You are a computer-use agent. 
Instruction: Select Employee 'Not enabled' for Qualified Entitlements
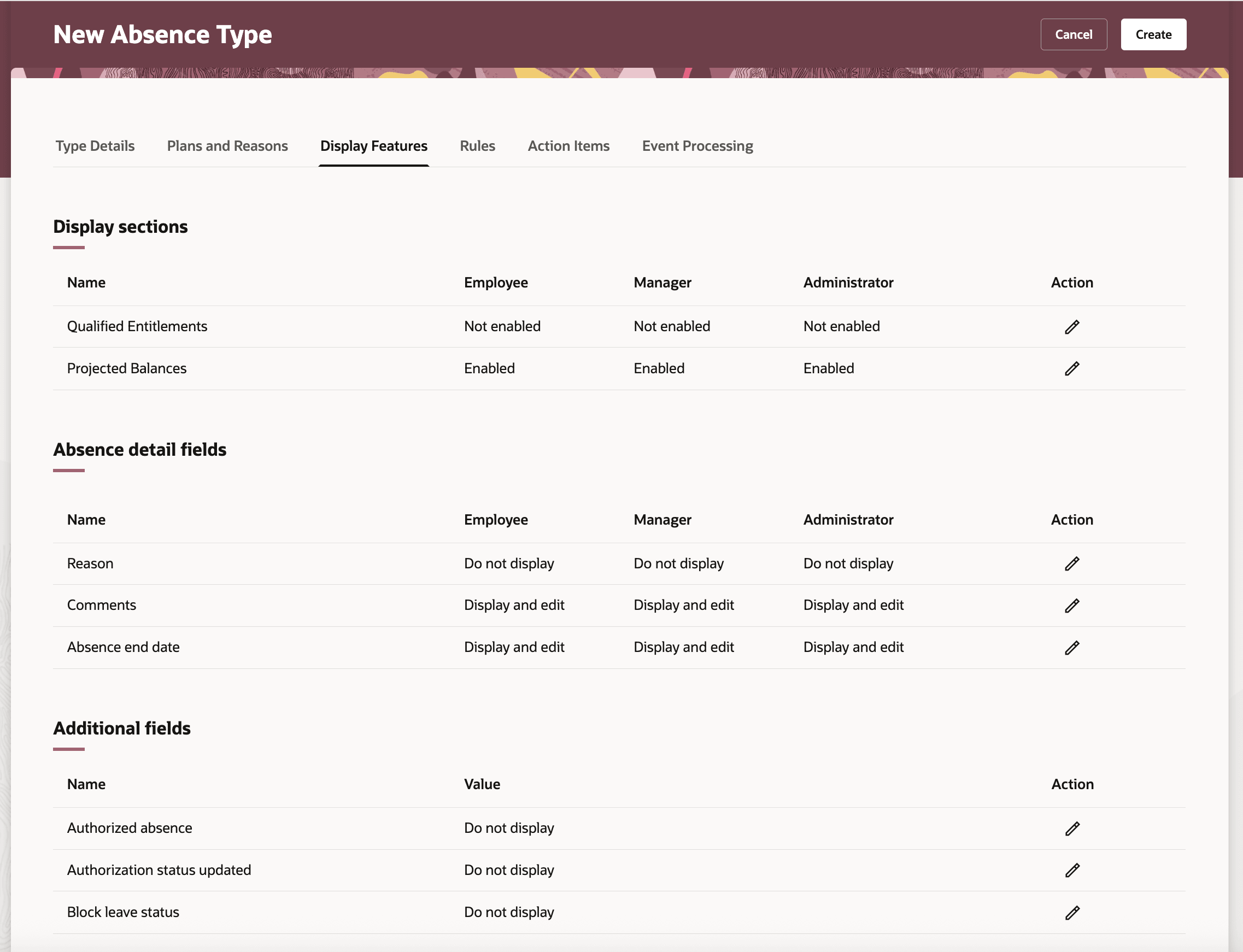(502, 326)
